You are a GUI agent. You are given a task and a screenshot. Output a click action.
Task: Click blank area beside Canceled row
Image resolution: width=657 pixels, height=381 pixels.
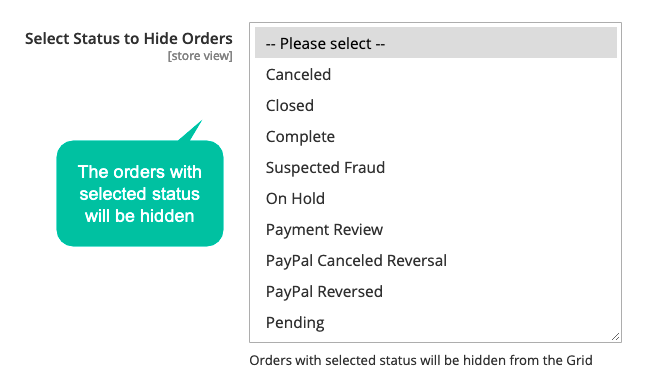click(x=473, y=75)
